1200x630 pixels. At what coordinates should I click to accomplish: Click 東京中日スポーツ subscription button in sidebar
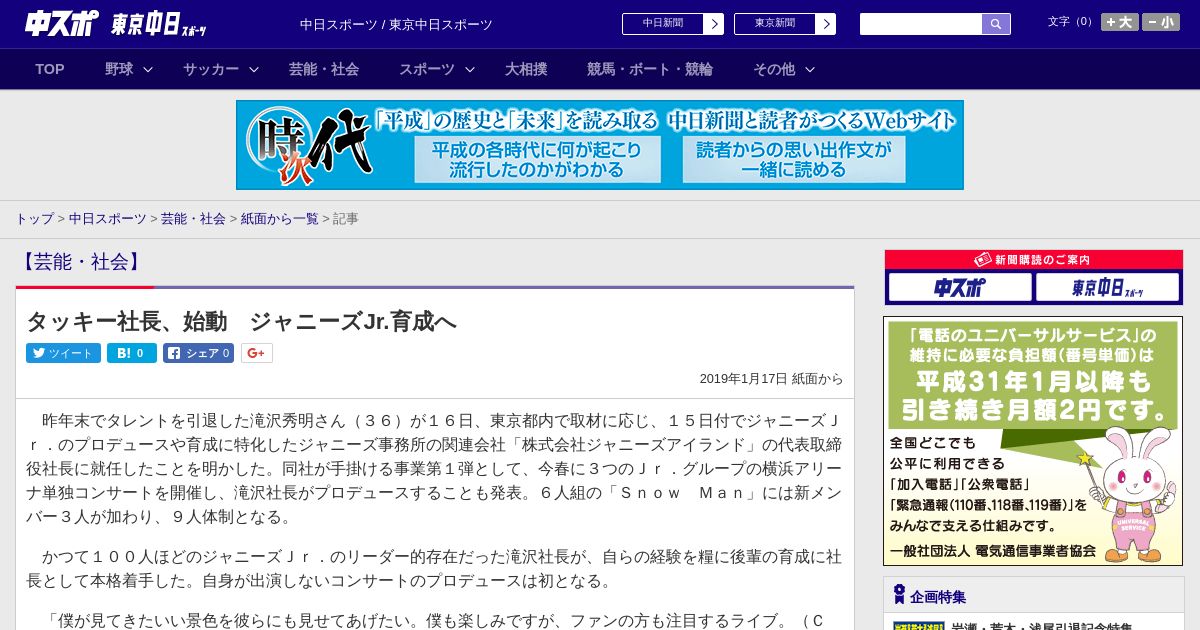tap(1107, 288)
